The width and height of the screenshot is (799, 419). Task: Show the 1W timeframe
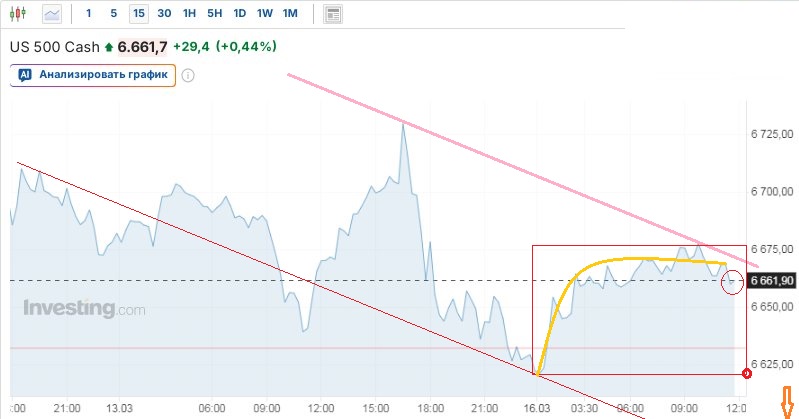point(265,14)
